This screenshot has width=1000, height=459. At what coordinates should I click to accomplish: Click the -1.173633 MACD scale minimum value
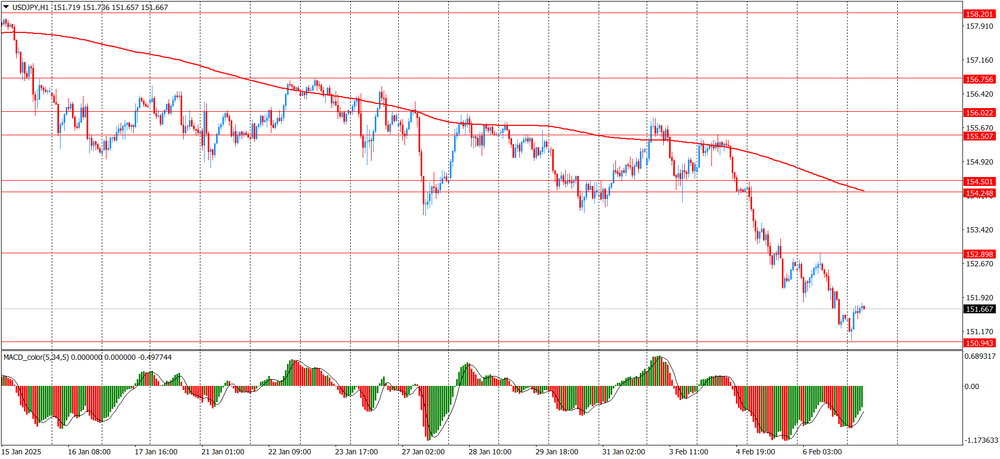[x=979, y=439]
